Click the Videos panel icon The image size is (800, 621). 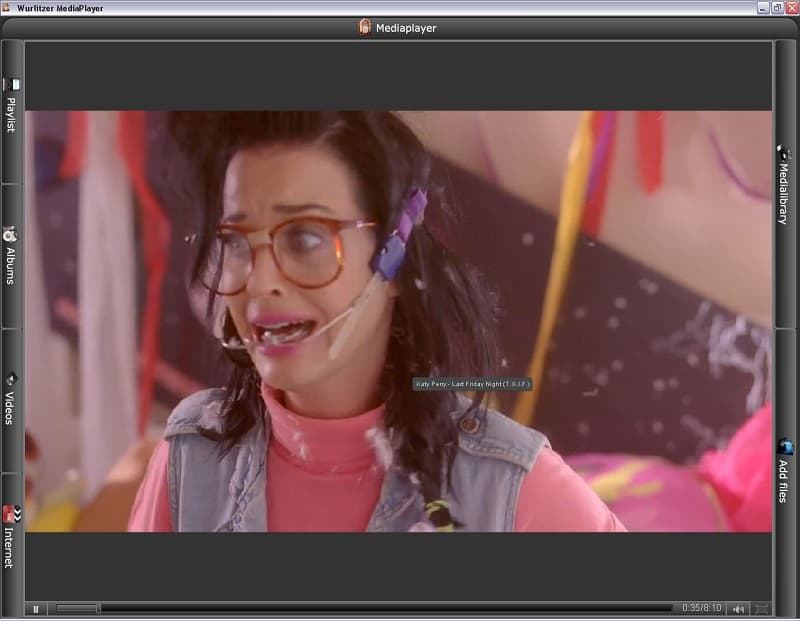[11, 379]
